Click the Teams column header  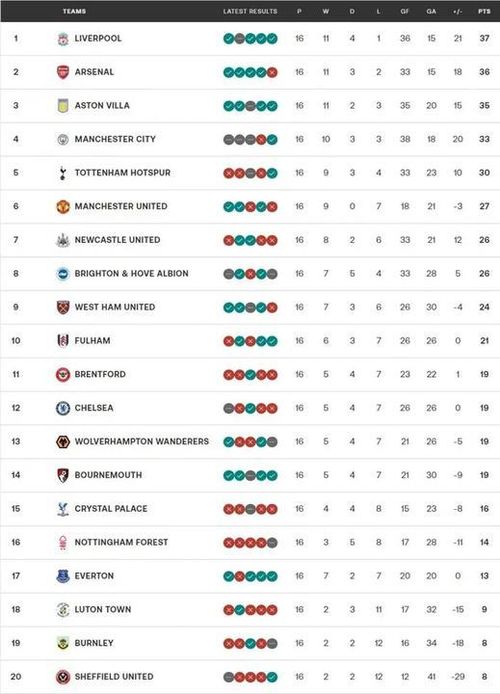click(x=74, y=11)
